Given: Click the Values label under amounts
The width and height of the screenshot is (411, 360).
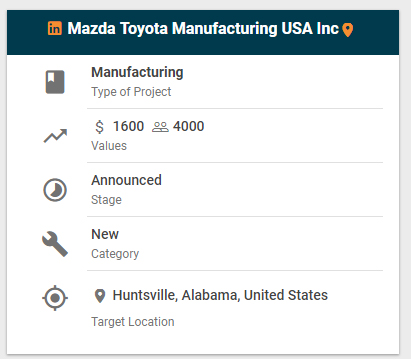Looking at the screenshot, I should pyautogui.click(x=109, y=146).
